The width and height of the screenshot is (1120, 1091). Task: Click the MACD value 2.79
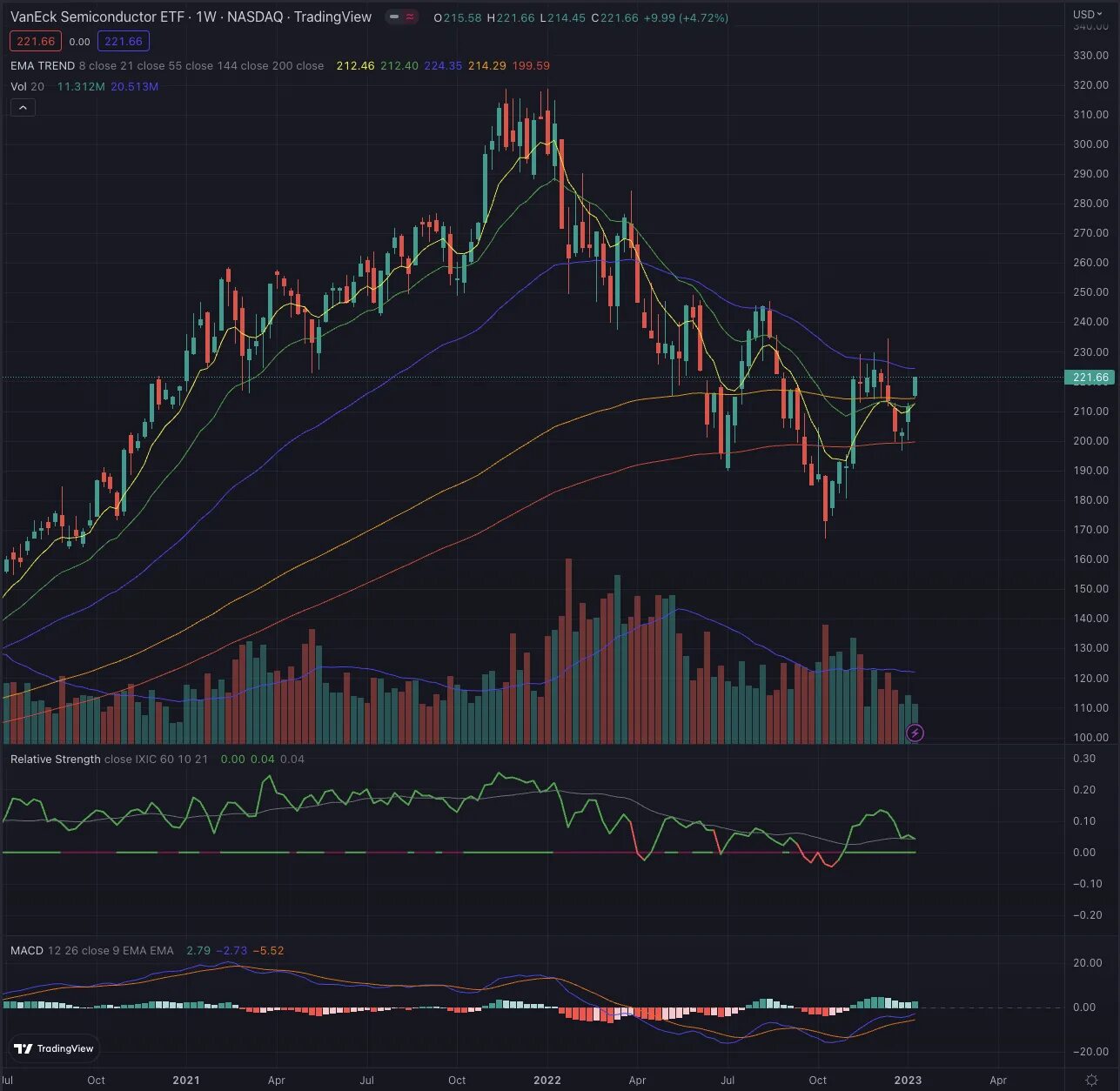(198, 950)
